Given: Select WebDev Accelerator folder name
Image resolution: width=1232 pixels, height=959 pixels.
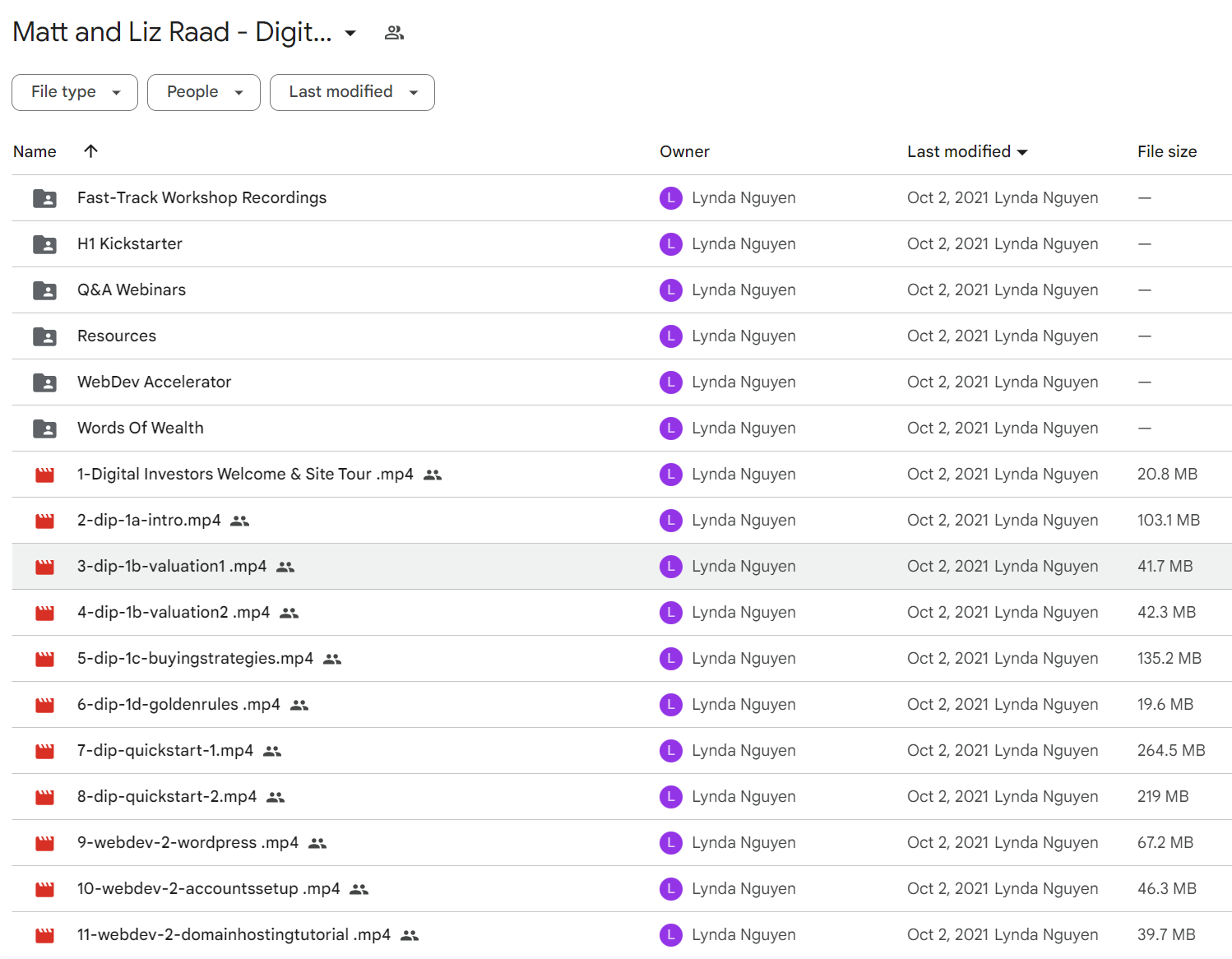Looking at the screenshot, I should coord(154,382).
